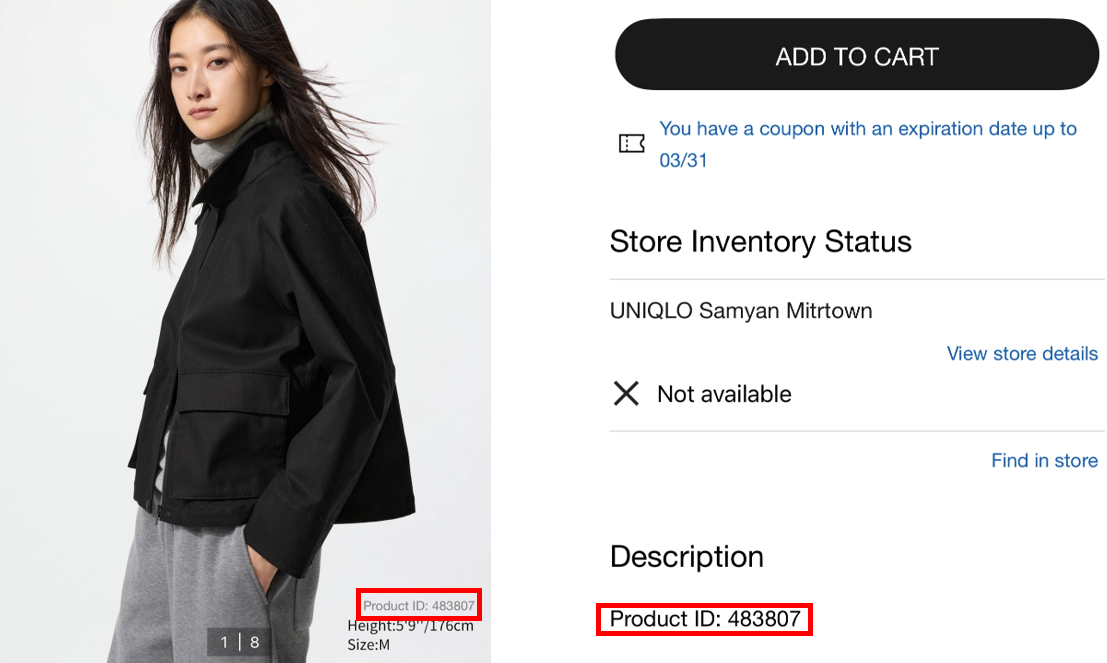Click the 1 | 8 image counter
The height and width of the screenshot is (663, 1107).
pyautogui.click(x=240, y=642)
